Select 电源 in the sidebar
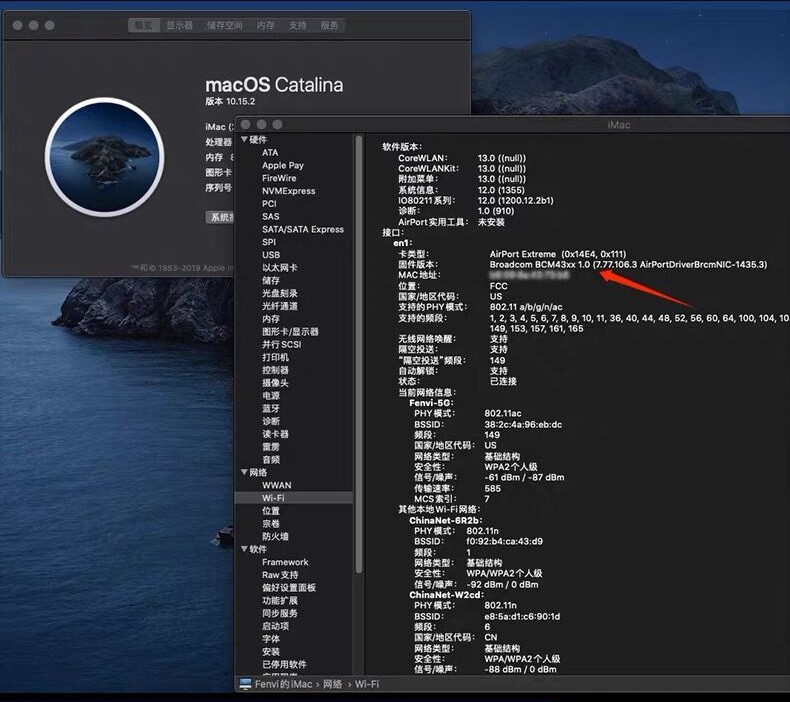790x702 pixels. coord(271,396)
